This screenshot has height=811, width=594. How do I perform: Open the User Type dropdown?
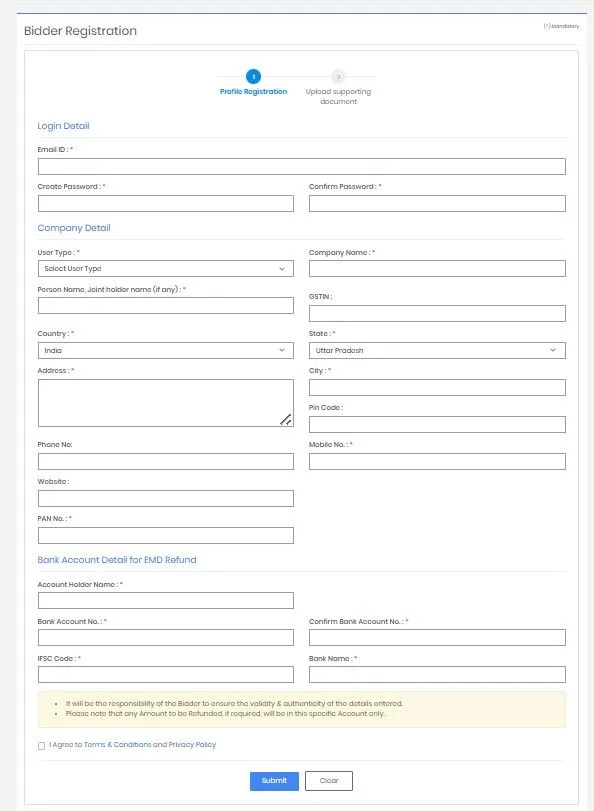tap(165, 268)
